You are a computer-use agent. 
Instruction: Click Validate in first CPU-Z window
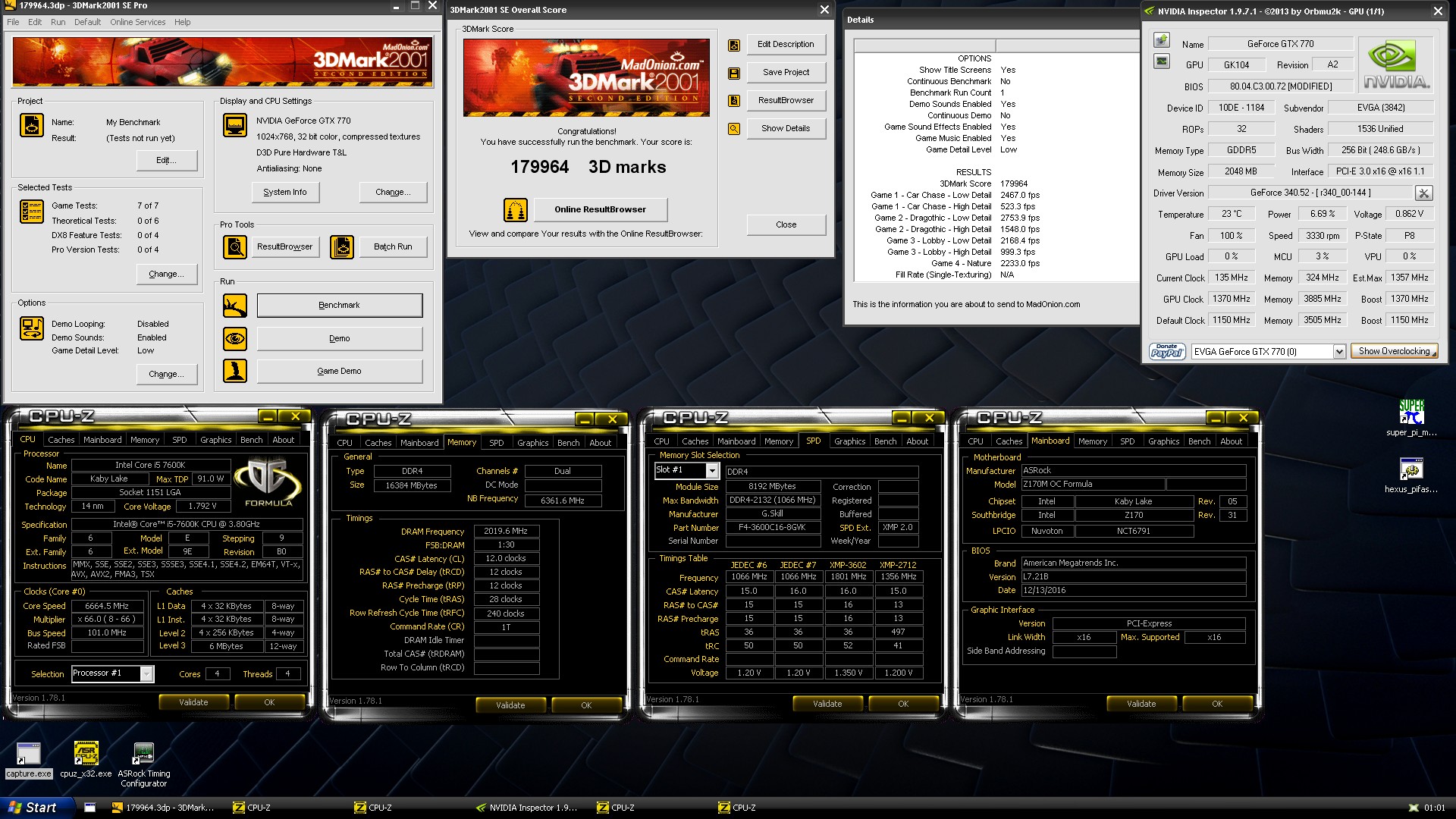193,703
